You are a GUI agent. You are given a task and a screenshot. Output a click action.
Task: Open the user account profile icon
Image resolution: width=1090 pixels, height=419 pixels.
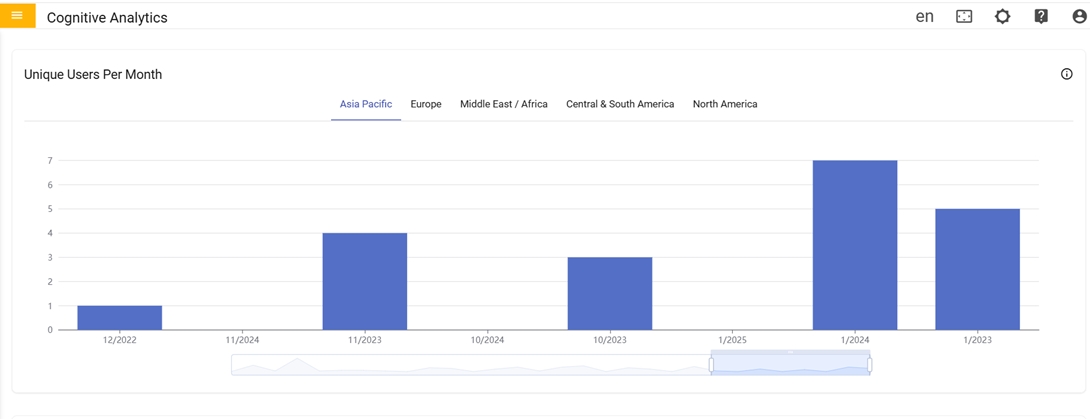(1078, 17)
